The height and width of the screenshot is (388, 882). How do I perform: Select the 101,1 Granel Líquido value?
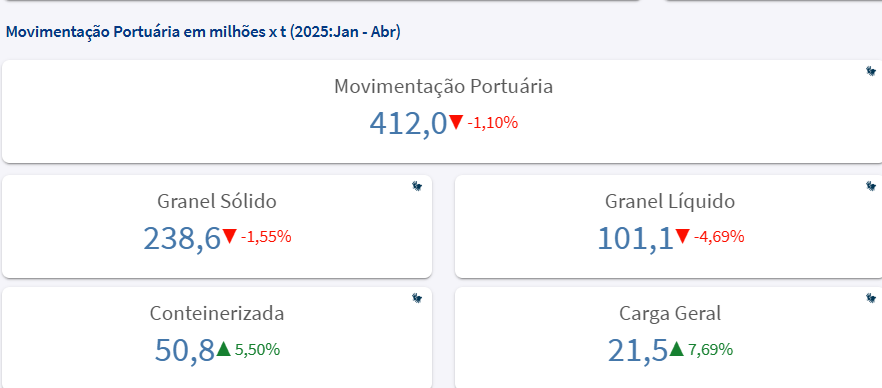[x=635, y=238]
